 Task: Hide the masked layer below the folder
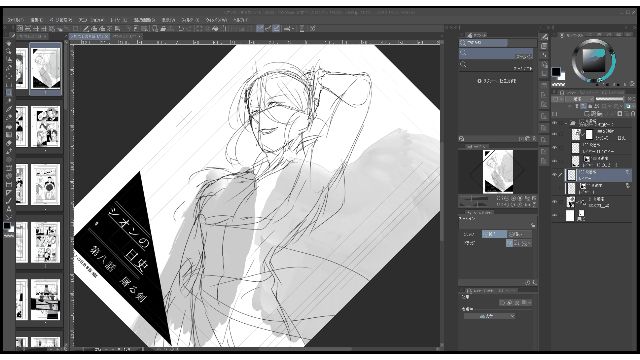[x=555, y=134]
